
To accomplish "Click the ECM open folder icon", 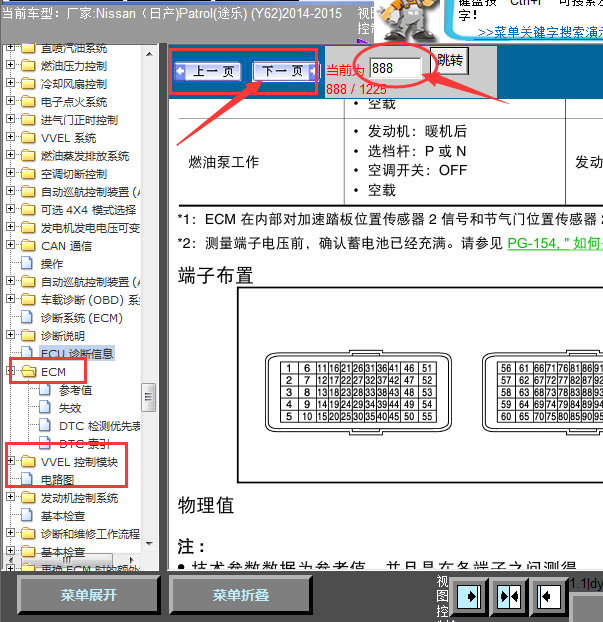I will [29, 371].
